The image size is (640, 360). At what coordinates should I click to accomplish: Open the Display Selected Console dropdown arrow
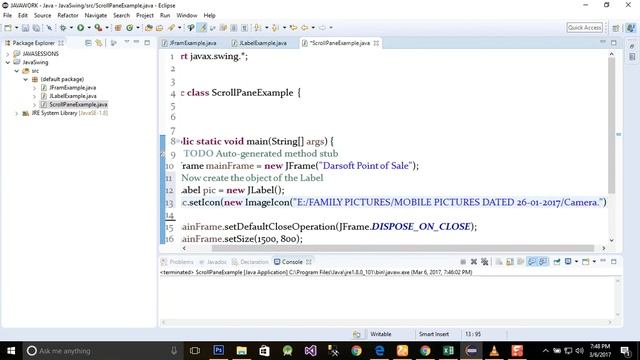576,262
